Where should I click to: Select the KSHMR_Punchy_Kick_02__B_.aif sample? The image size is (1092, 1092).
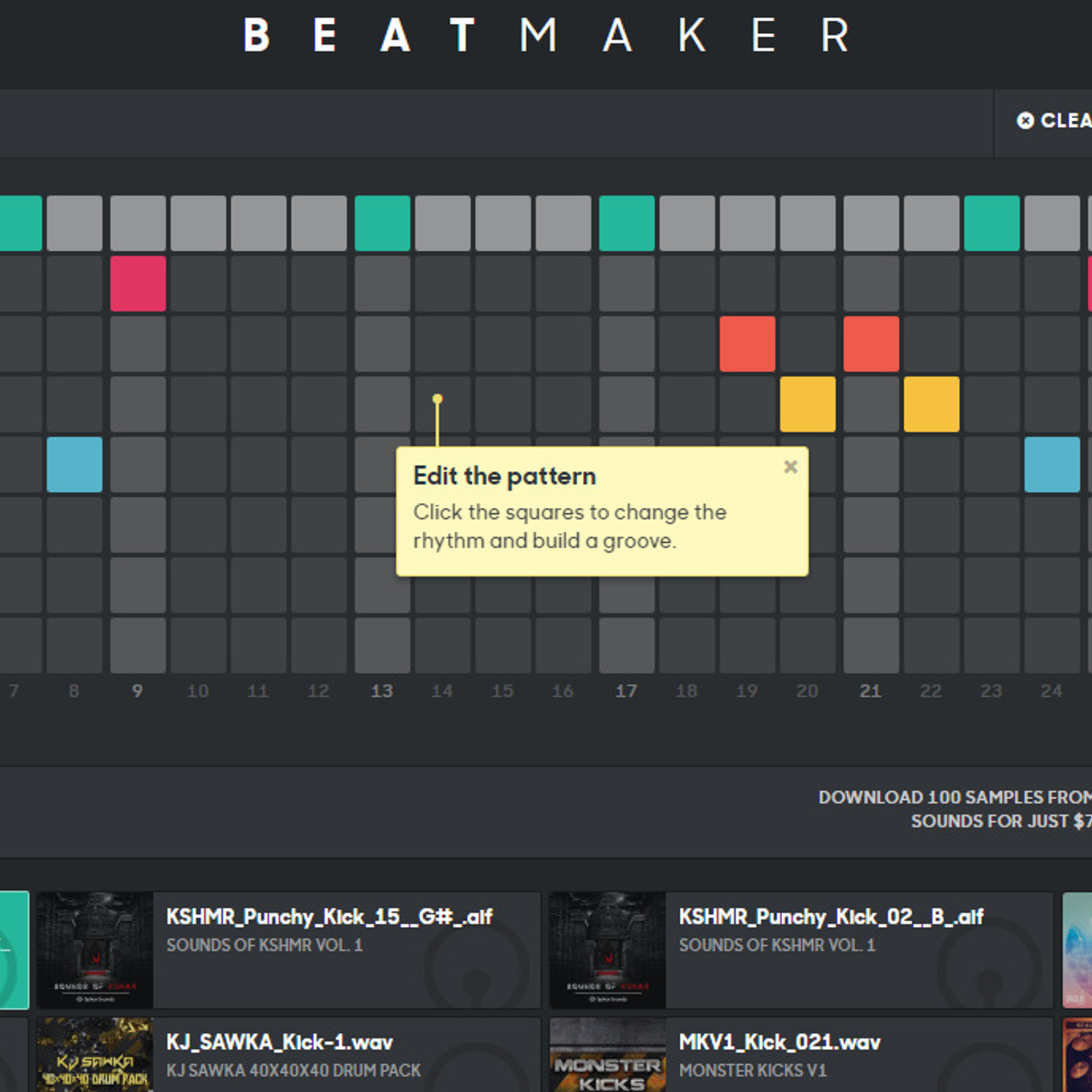point(801,949)
